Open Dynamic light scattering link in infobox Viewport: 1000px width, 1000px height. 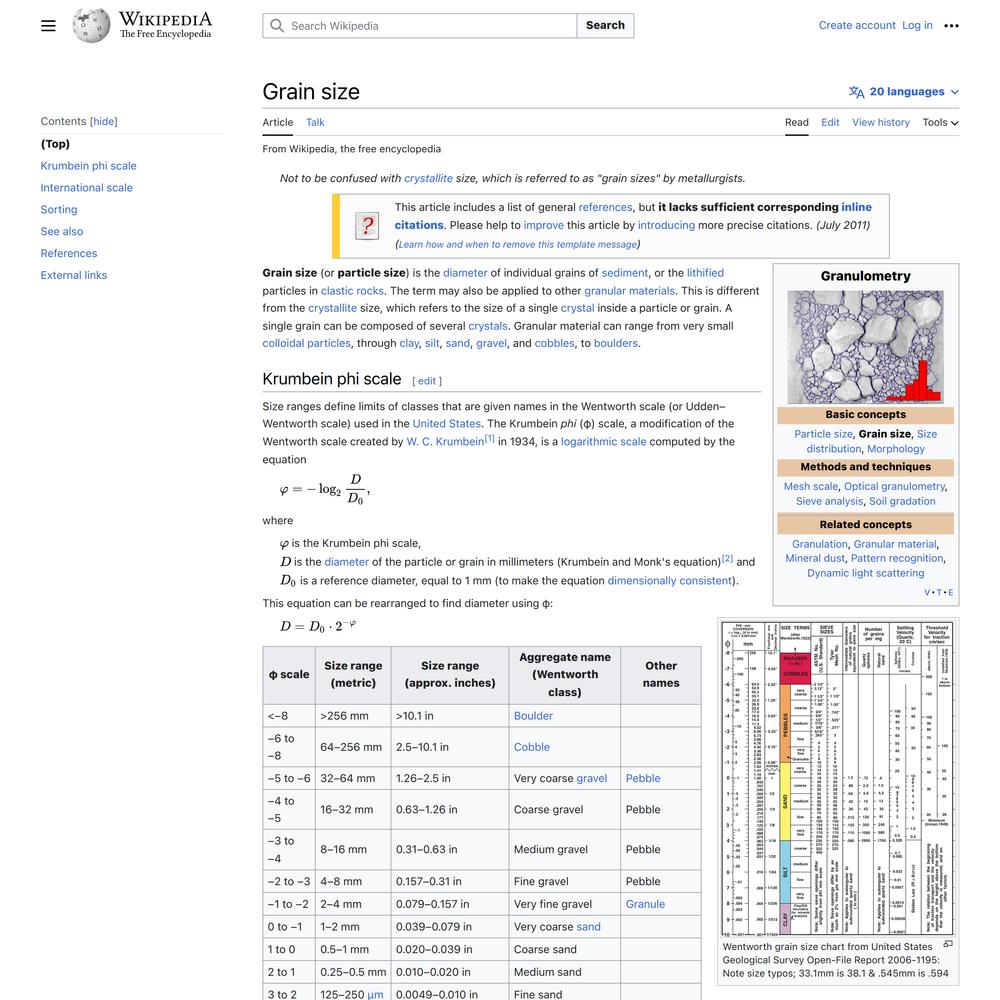tap(865, 573)
